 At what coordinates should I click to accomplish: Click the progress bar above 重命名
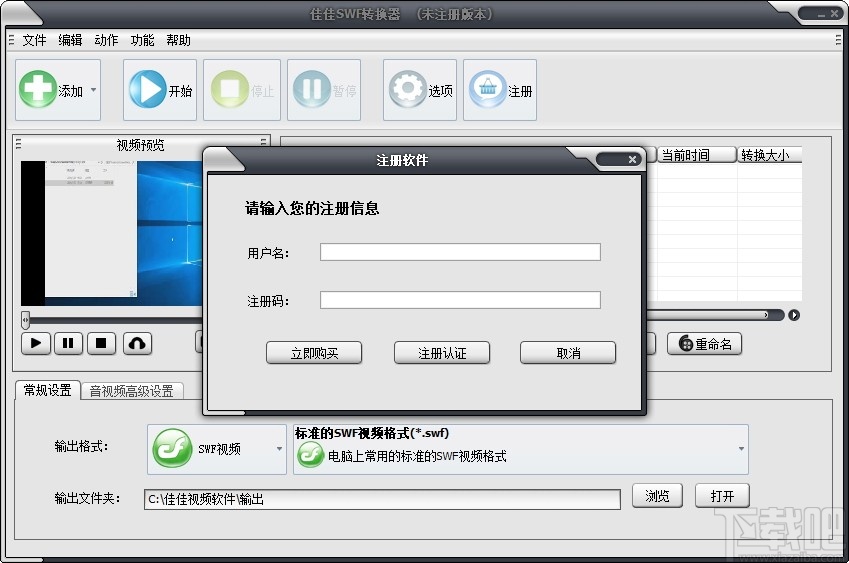point(715,315)
